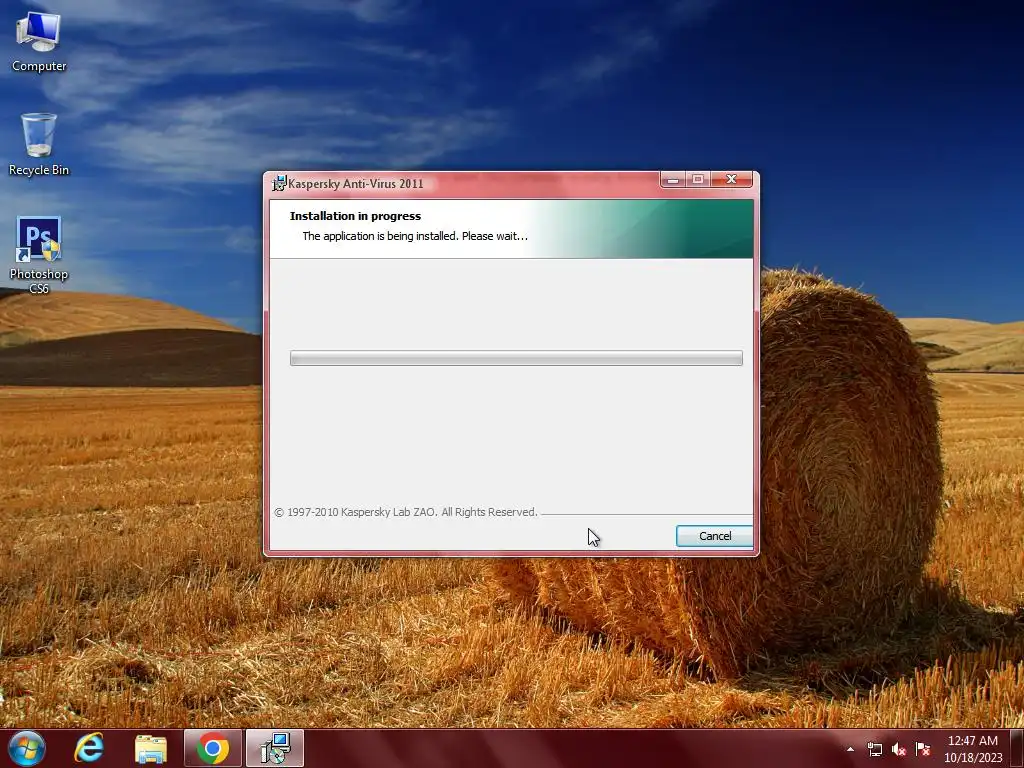Click "The application is being installed" text
Screen dimensions: 1024x768
[415, 236]
